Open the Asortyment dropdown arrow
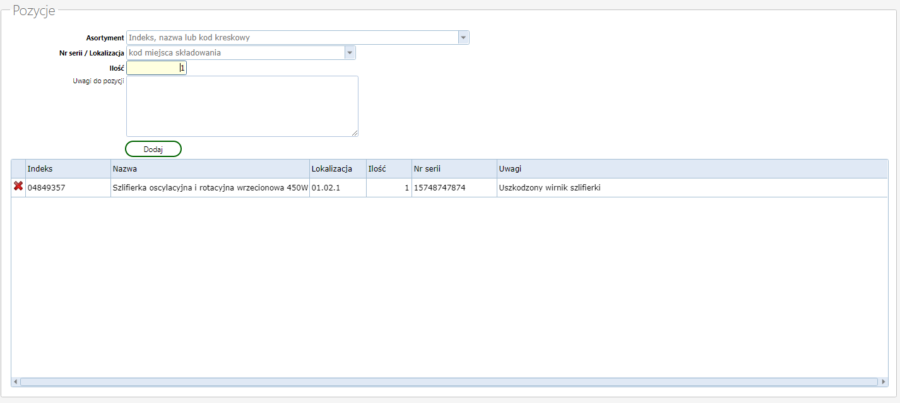Screen dimensions: 900x403 (464, 37)
